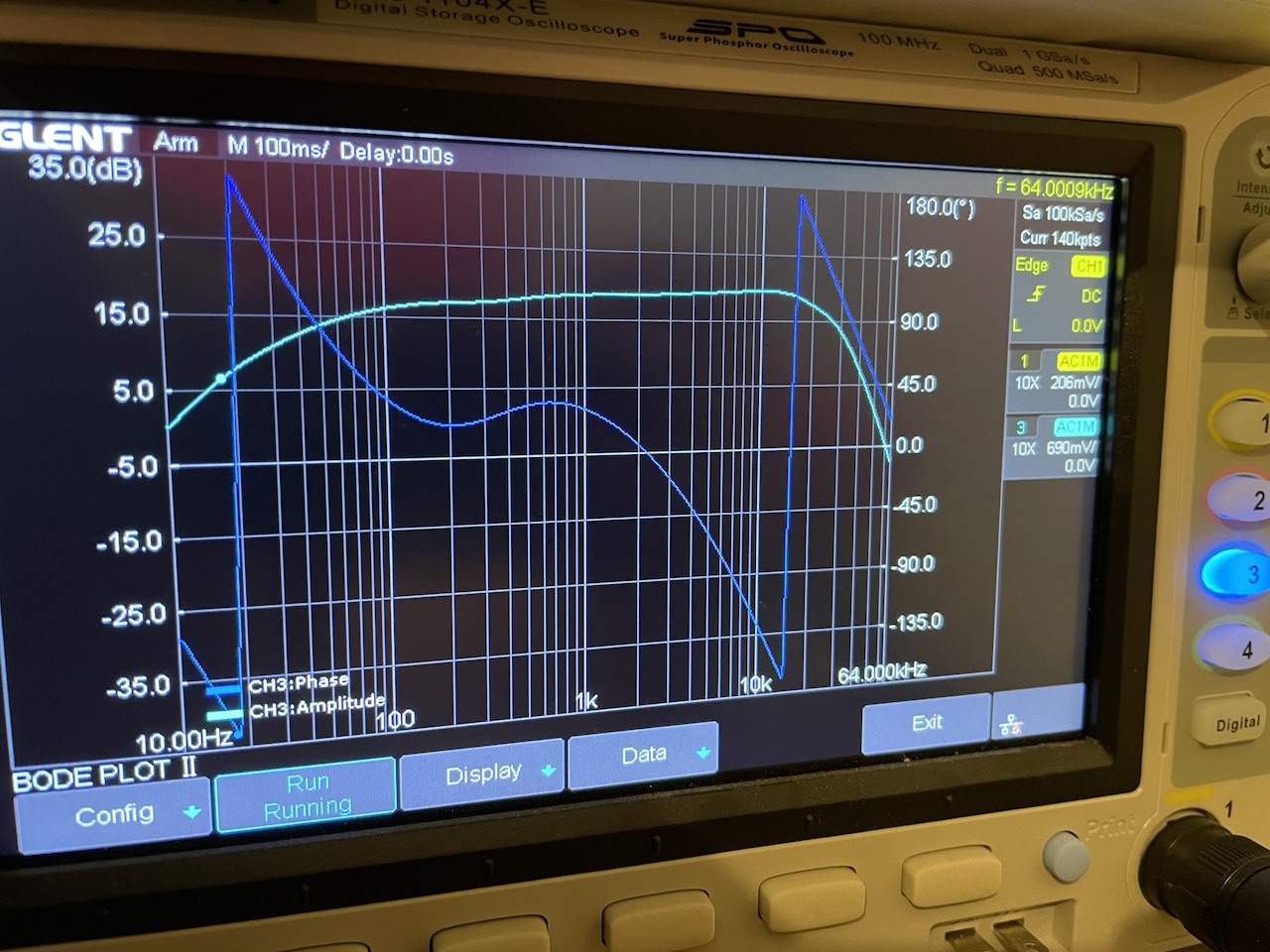Screen dimensions: 1270x952
Task: Click the frequency readout f = 64.0009kHz
Action: (x=1055, y=187)
